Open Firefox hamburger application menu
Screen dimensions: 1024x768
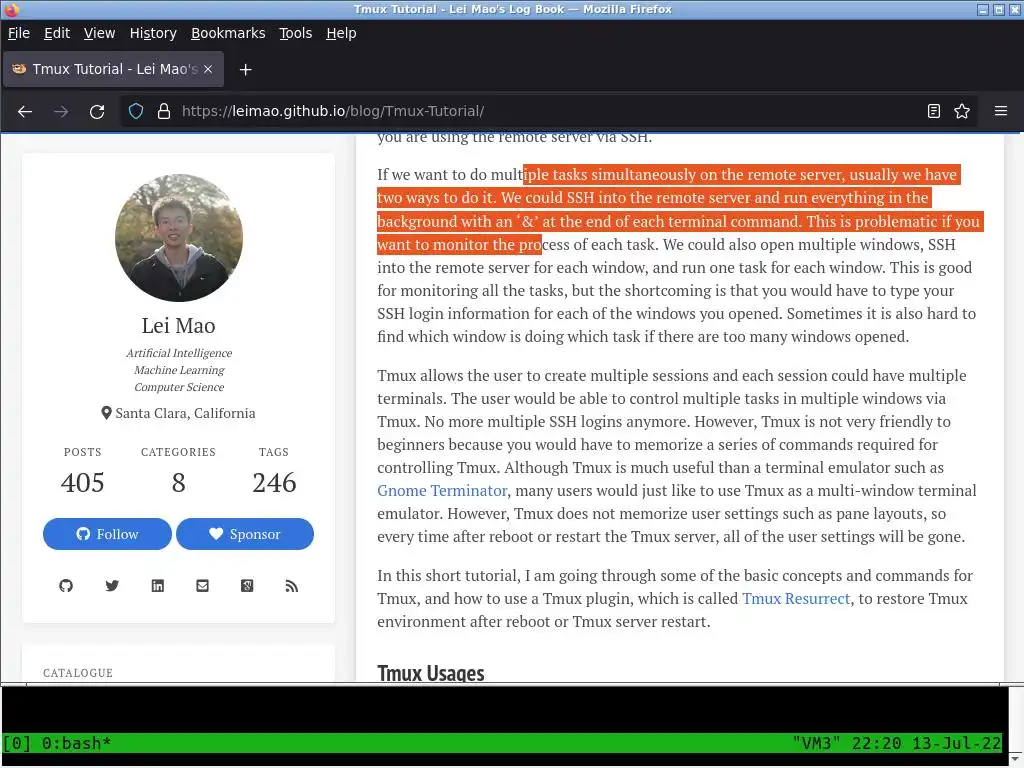click(1000, 112)
